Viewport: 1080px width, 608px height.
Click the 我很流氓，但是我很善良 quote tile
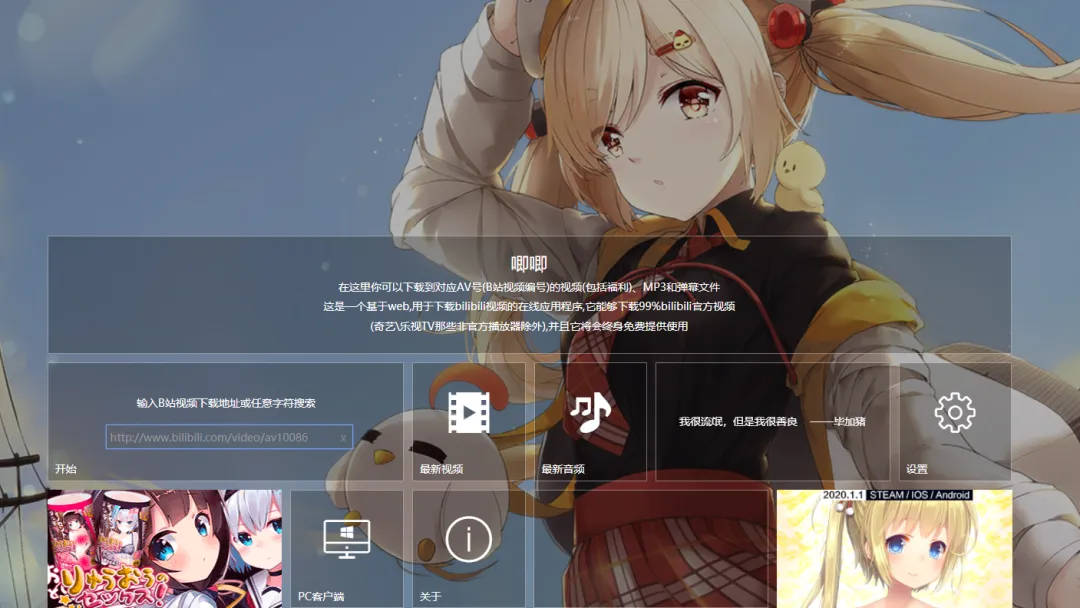click(772, 421)
